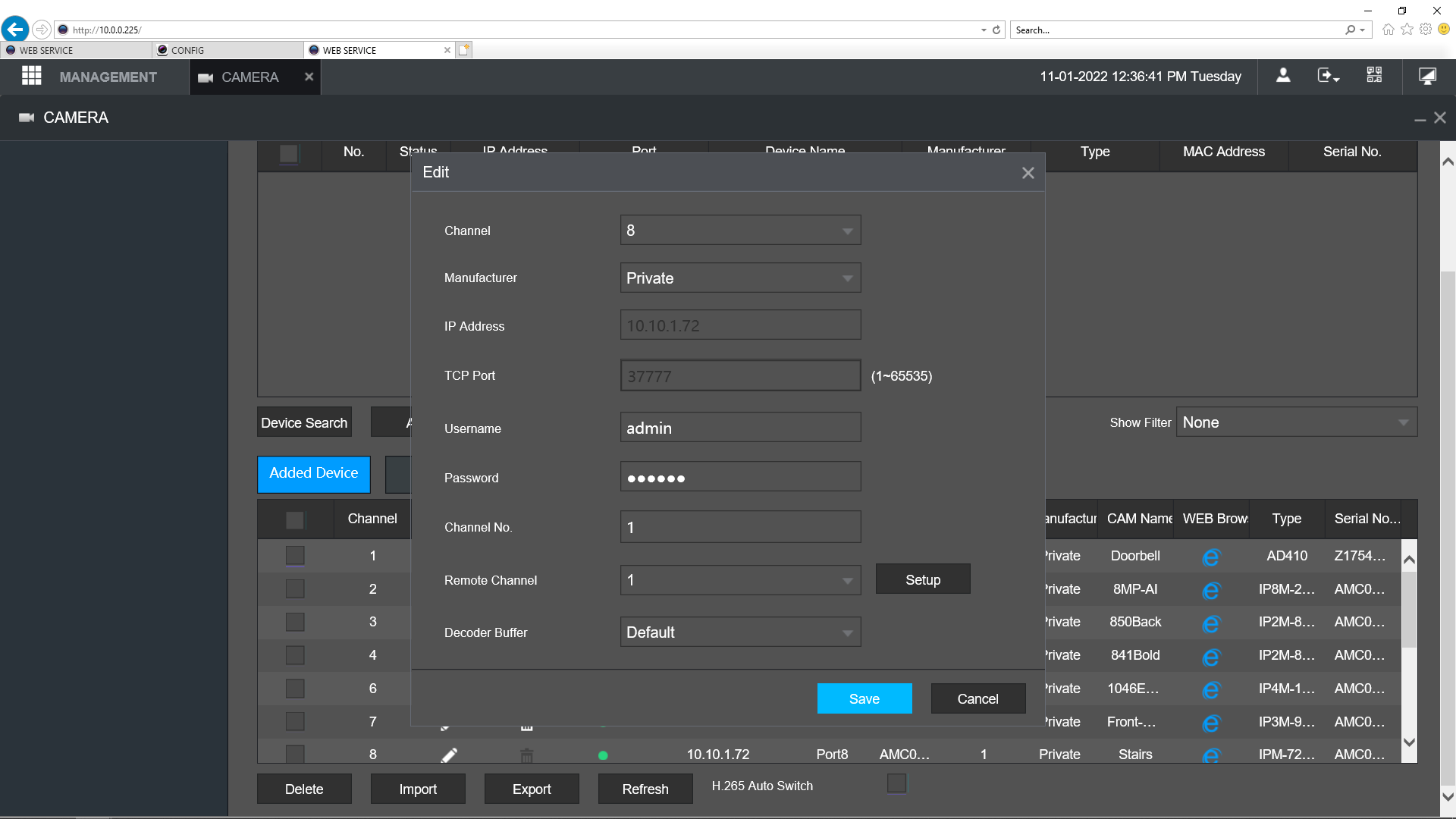The image size is (1456, 819).
Task: Toggle select-all checkbox in search results header
Action: point(289,154)
